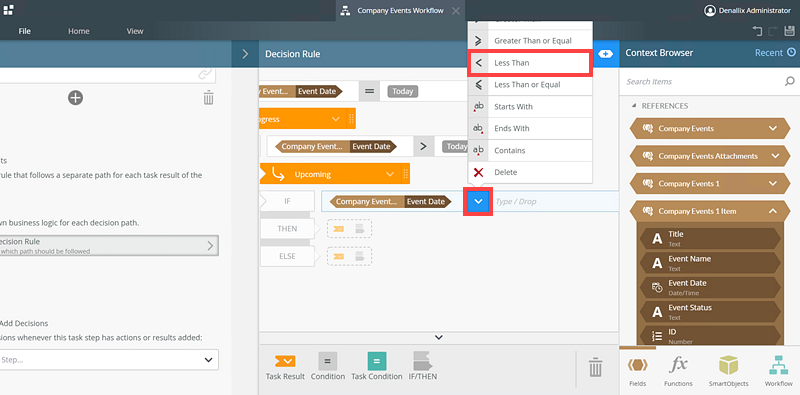The image size is (800, 395).
Task: Expand the Company Events 1 reference
Action: click(772, 183)
